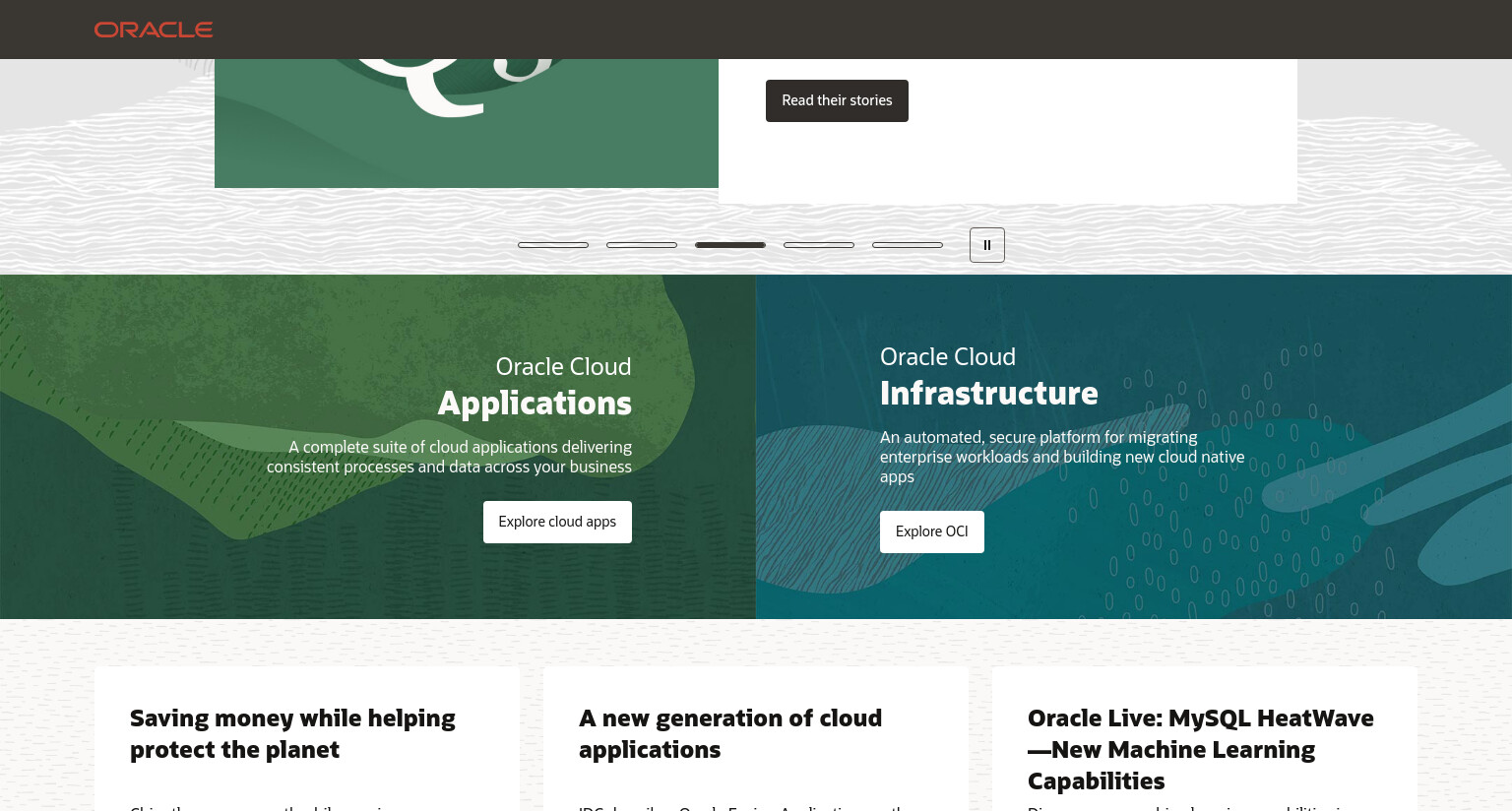Open the Read their stories button
Image resolution: width=1512 pixels, height=811 pixels.
click(x=837, y=100)
